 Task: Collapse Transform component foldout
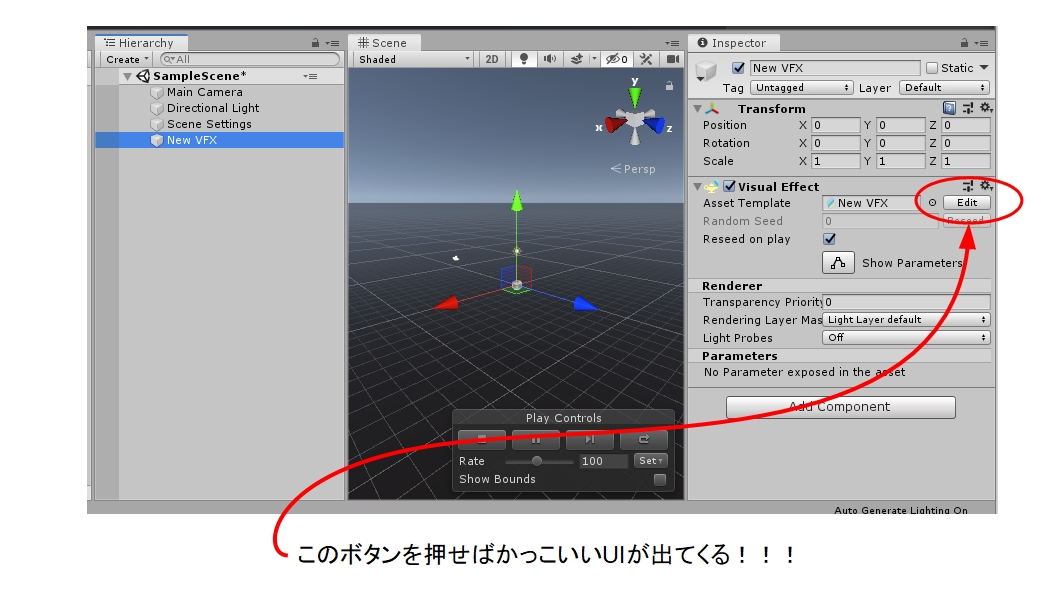(698, 109)
